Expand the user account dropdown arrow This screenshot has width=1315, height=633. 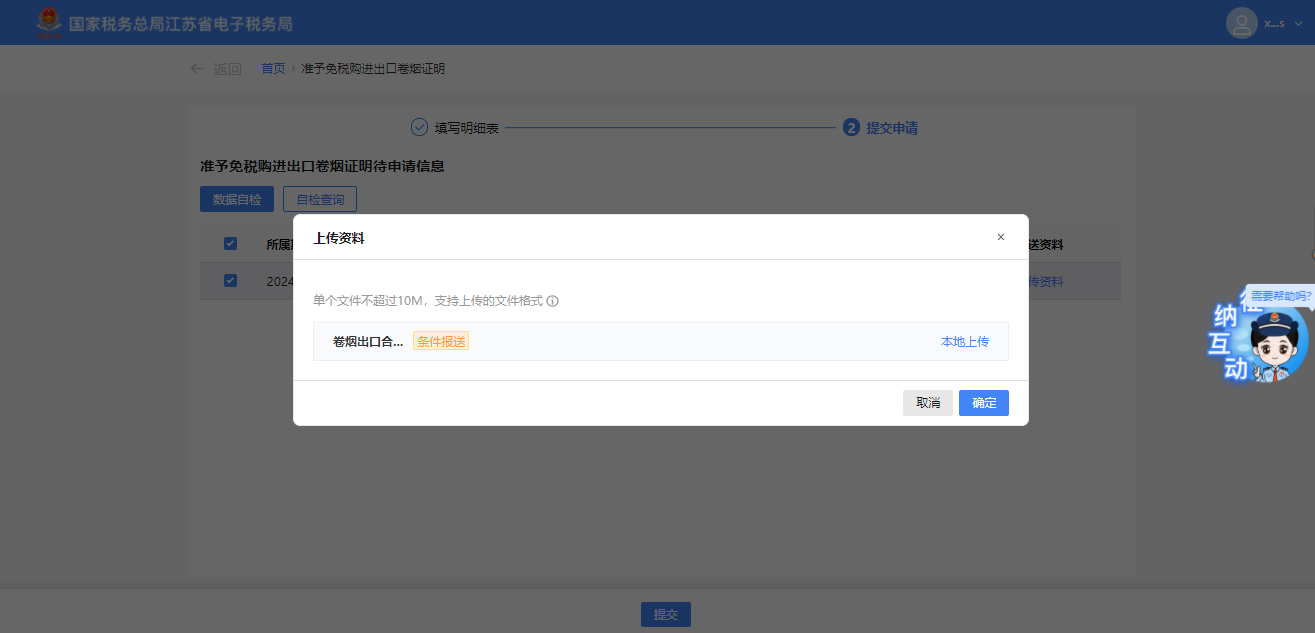pos(1299,24)
